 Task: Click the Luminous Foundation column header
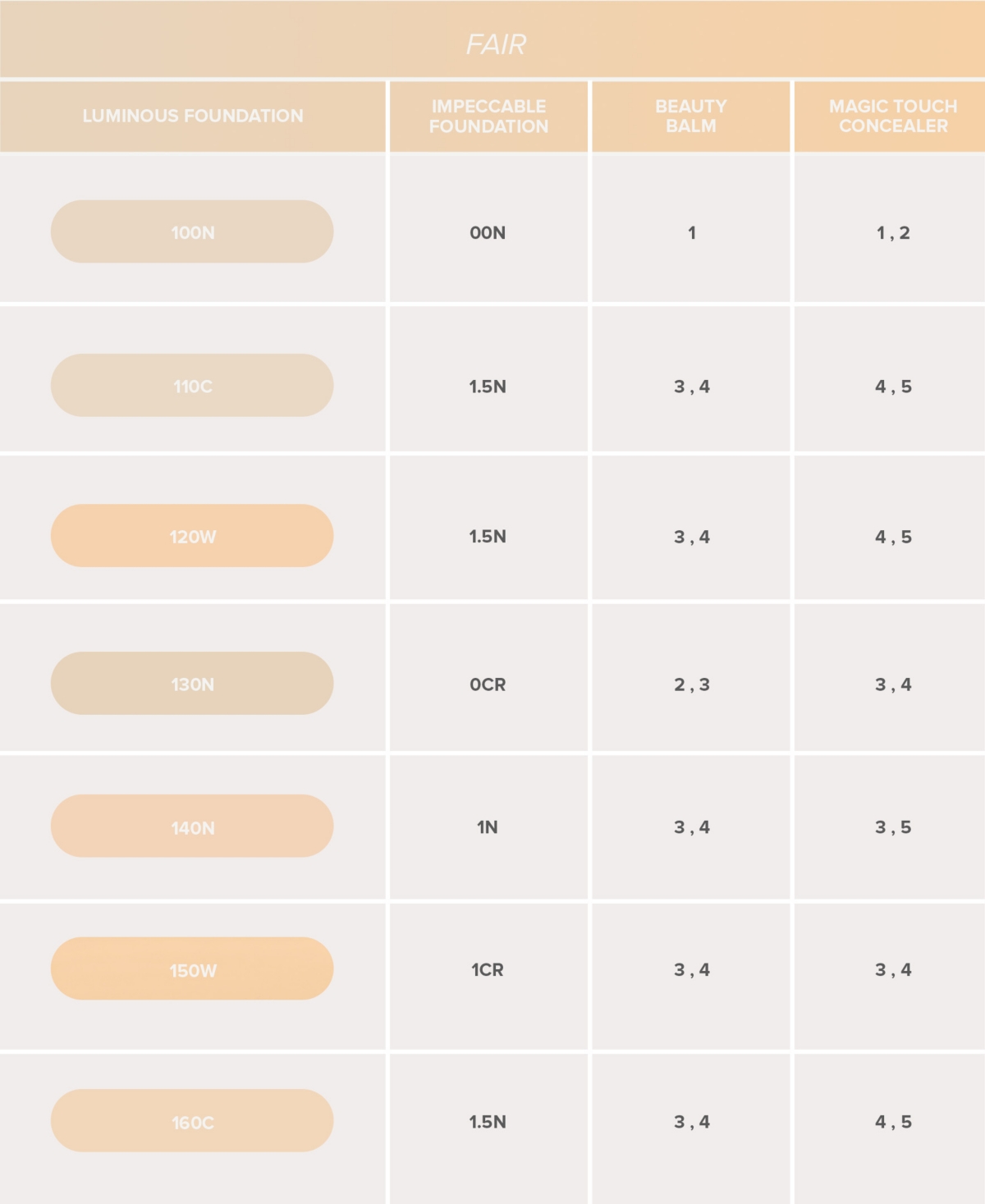(x=193, y=116)
